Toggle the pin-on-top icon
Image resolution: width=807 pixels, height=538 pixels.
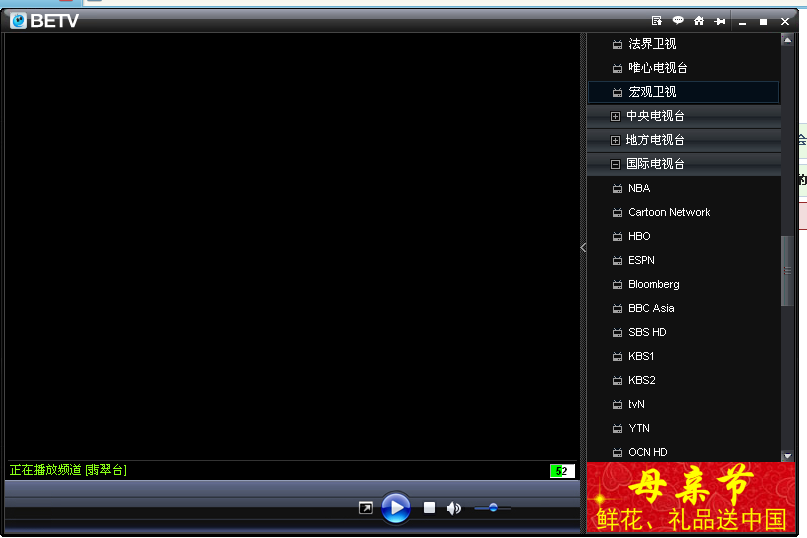(x=719, y=21)
